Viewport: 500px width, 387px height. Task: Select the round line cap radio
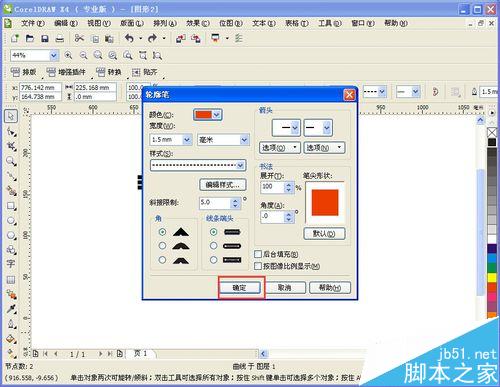(x=214, y=246)
